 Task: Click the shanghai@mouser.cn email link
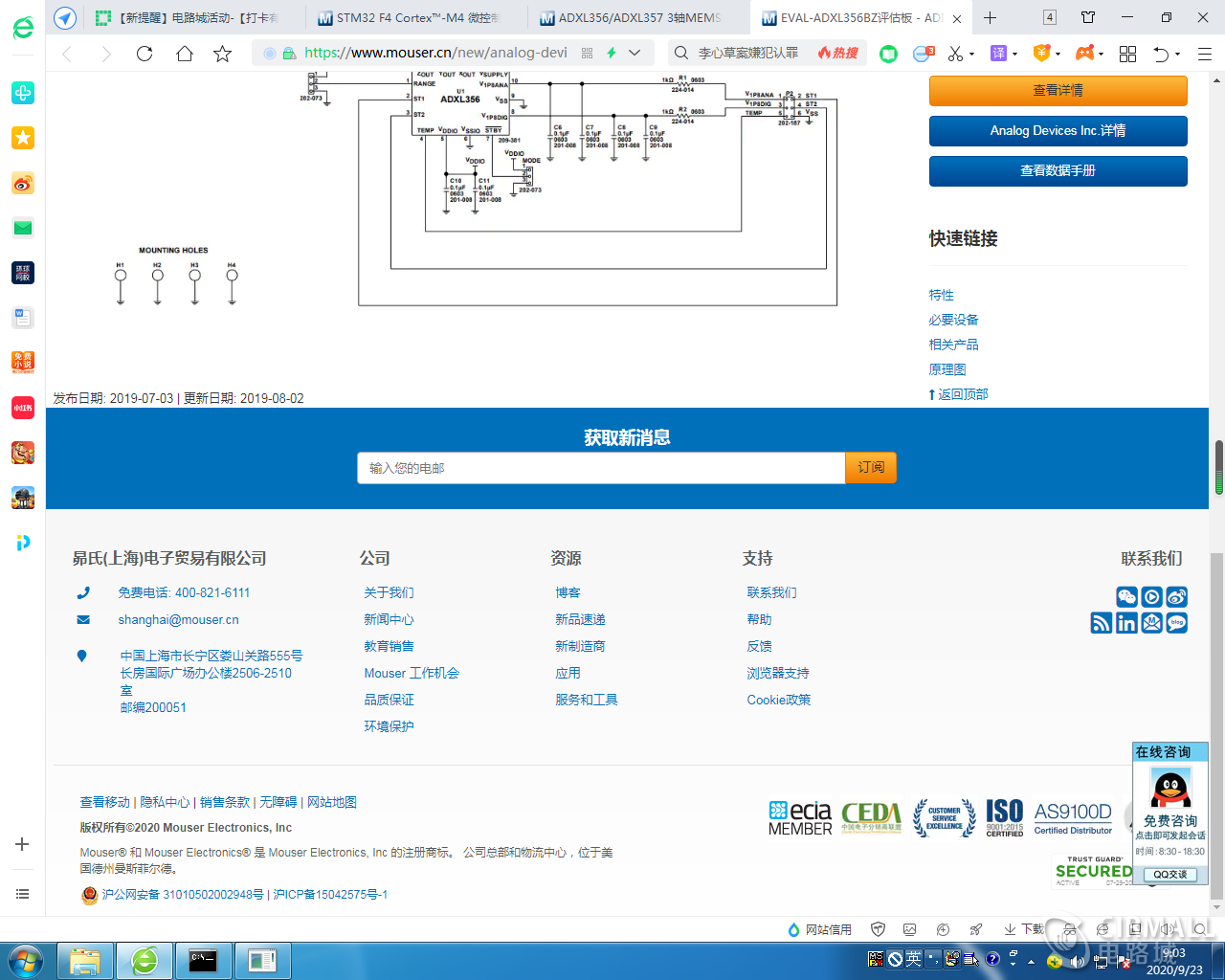[x=178, y=620]
